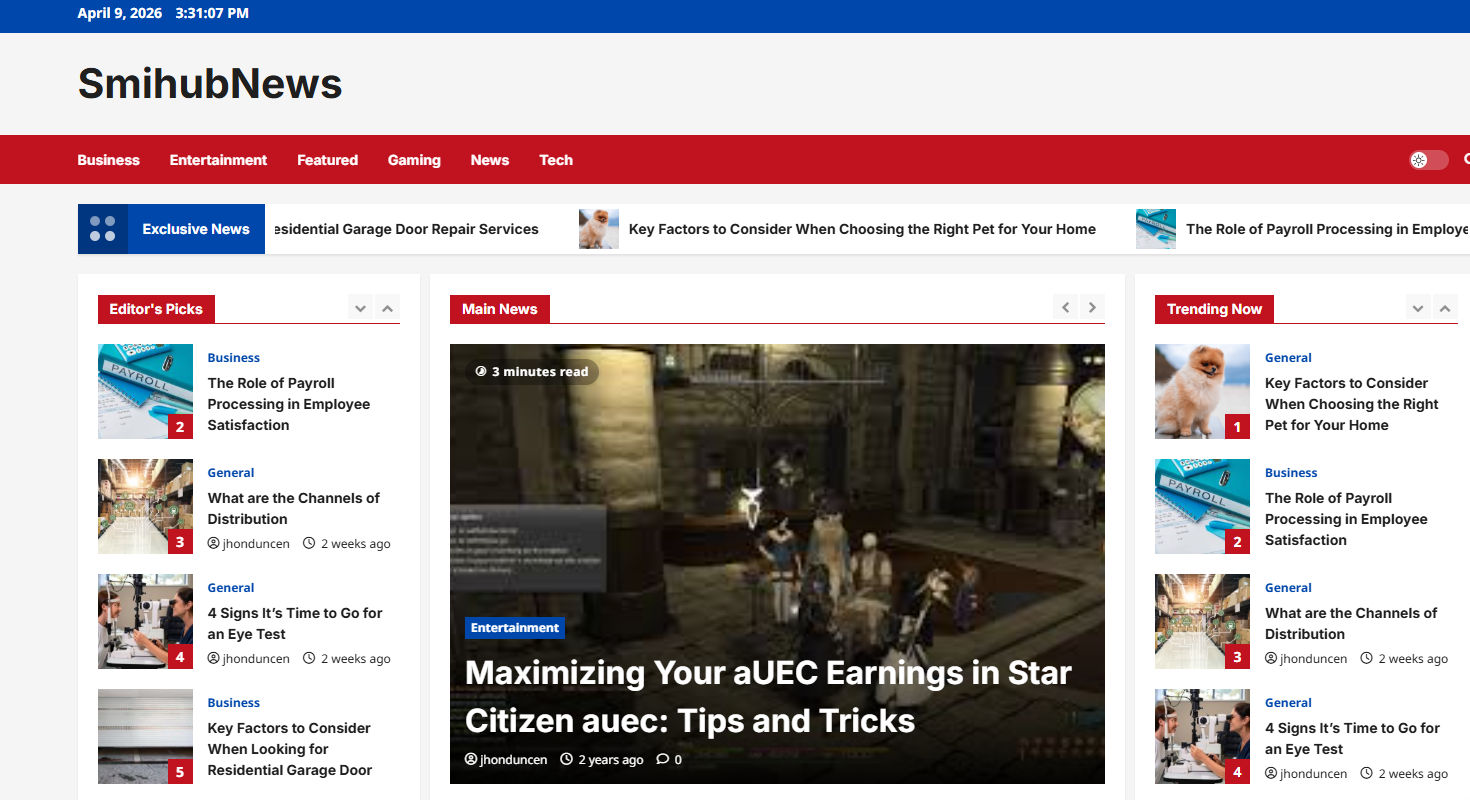Open Channels of Distribution article in Editor's Picks

[x=294, y=508]
